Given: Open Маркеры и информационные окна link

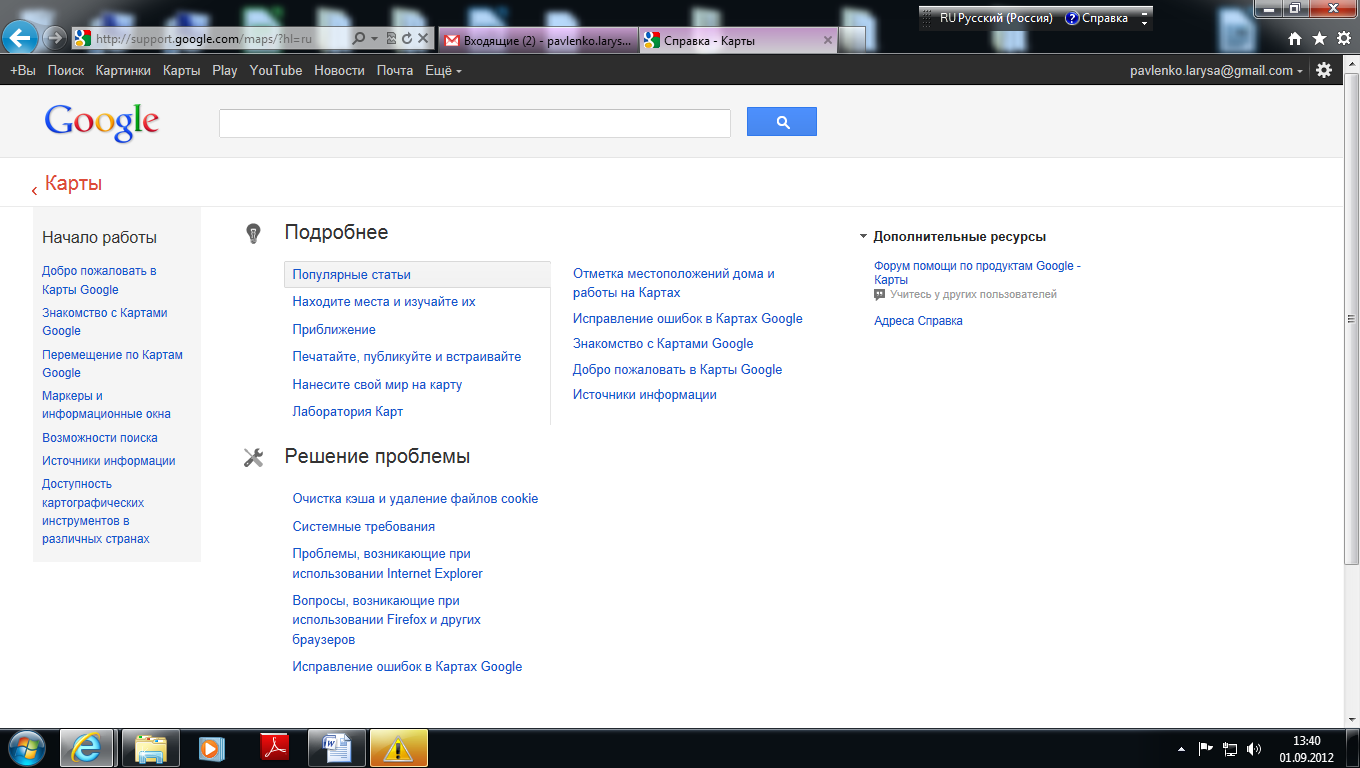Looking at the screenshot, I should click(x=106, y=405).
